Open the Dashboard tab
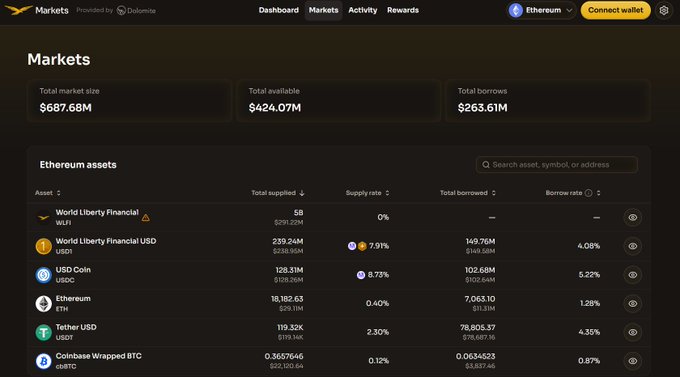Screen dimensions: 680x377 point(278,10)
